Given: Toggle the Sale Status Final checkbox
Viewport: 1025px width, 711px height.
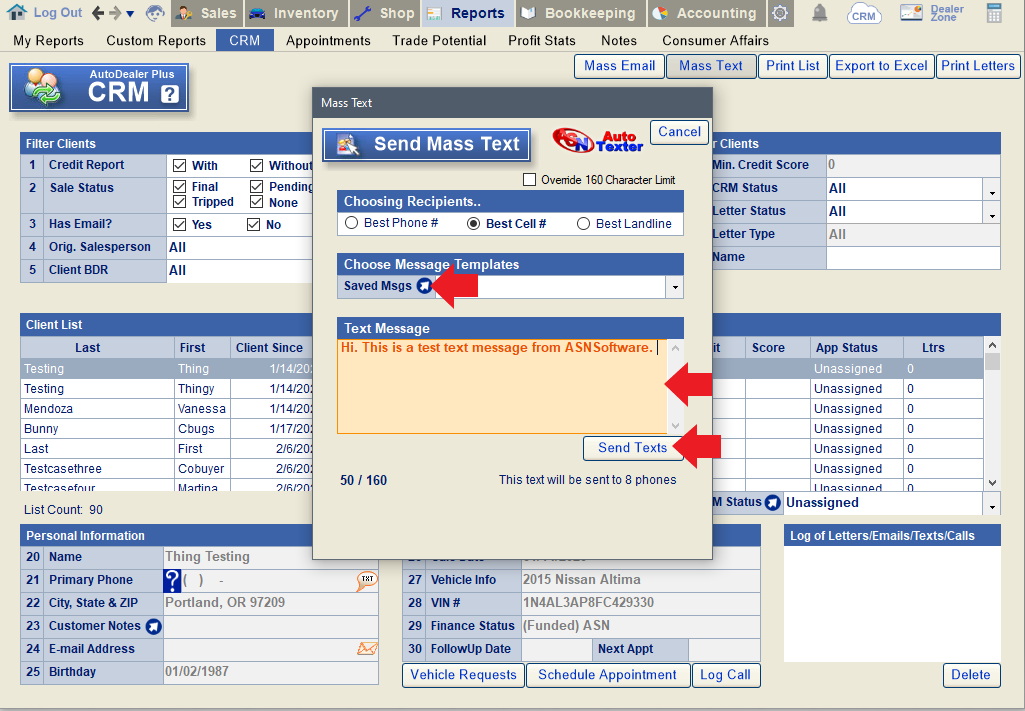Looking at the screenshot, I should [x=180, y=187].
